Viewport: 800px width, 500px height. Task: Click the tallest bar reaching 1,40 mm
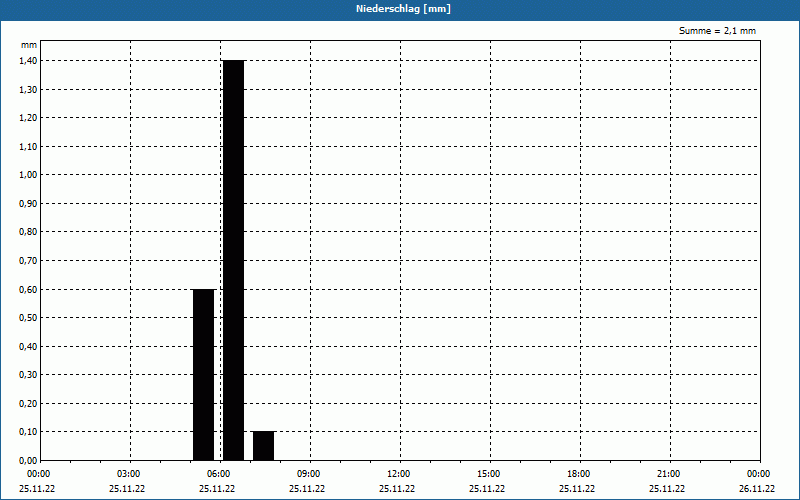(234, 260)
